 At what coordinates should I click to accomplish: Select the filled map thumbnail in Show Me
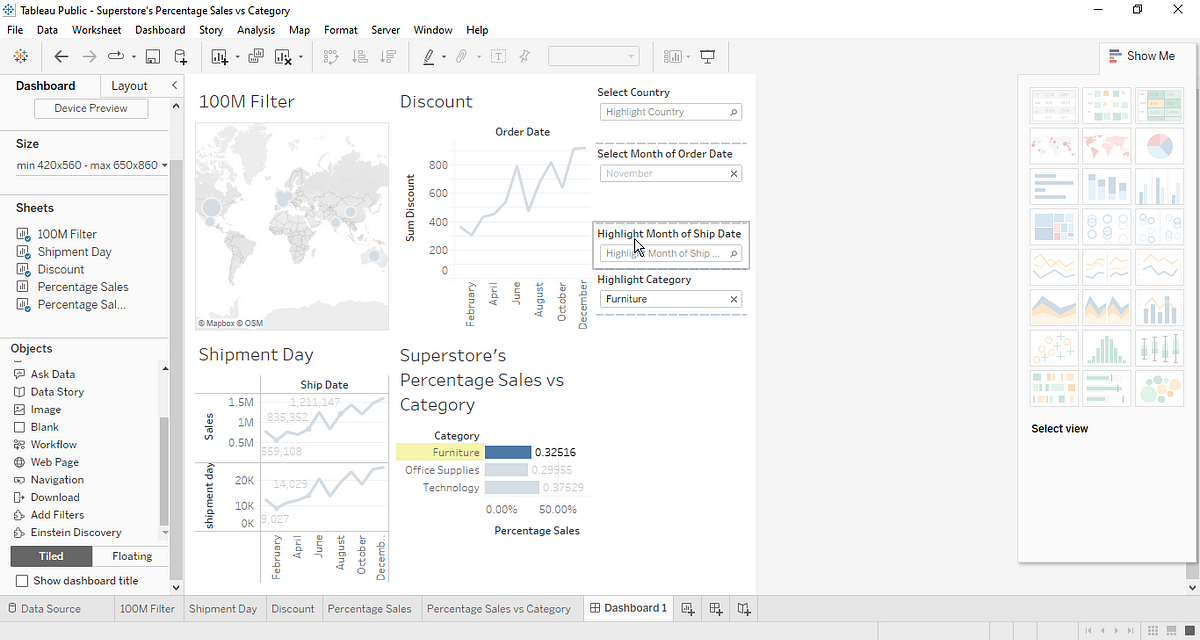pos(1106,146)
